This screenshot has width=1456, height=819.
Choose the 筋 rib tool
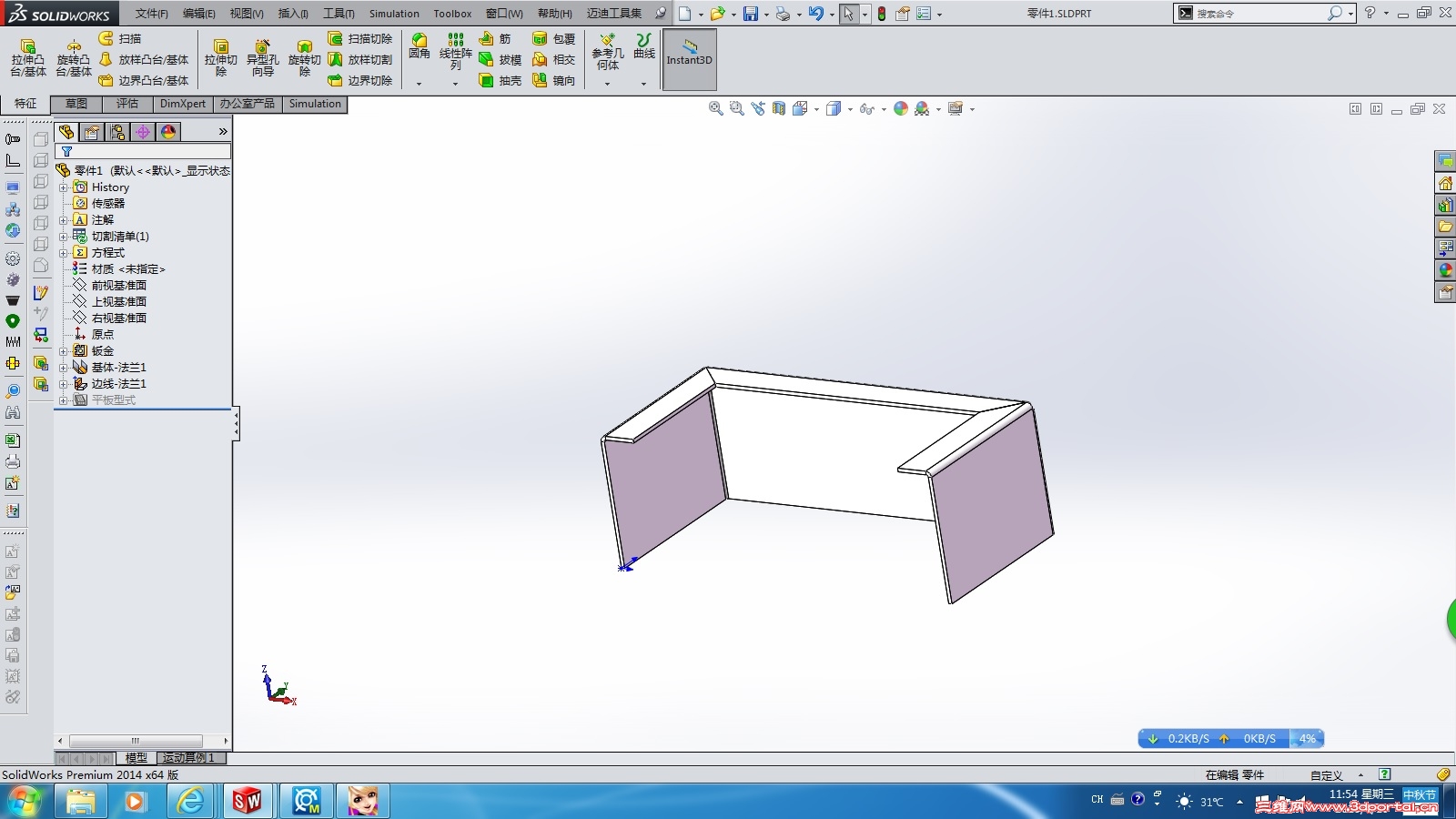click(495, 38)
